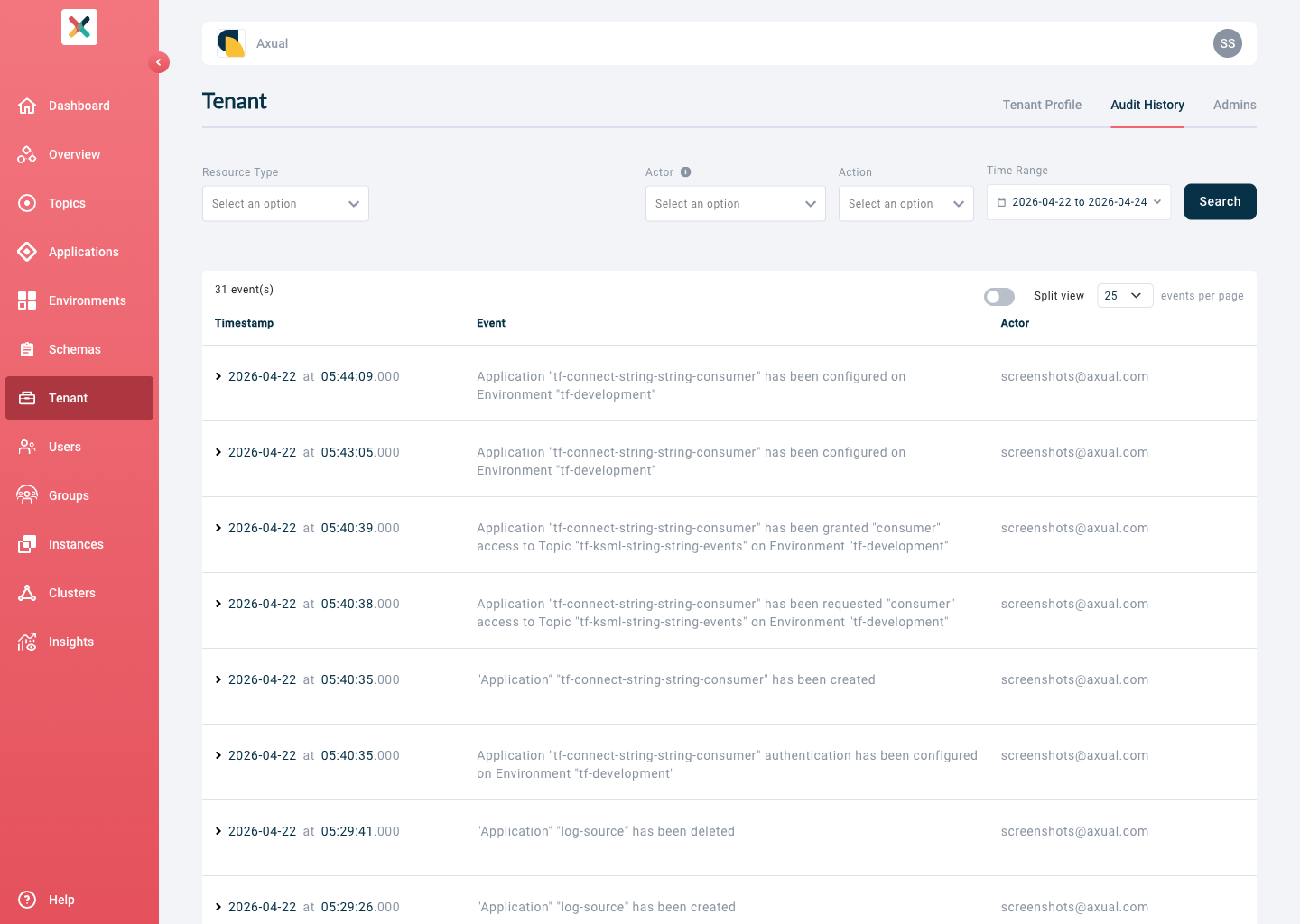Click the Timestamp column header
The image size is (1300, 924).
click(x=244, y=323)
